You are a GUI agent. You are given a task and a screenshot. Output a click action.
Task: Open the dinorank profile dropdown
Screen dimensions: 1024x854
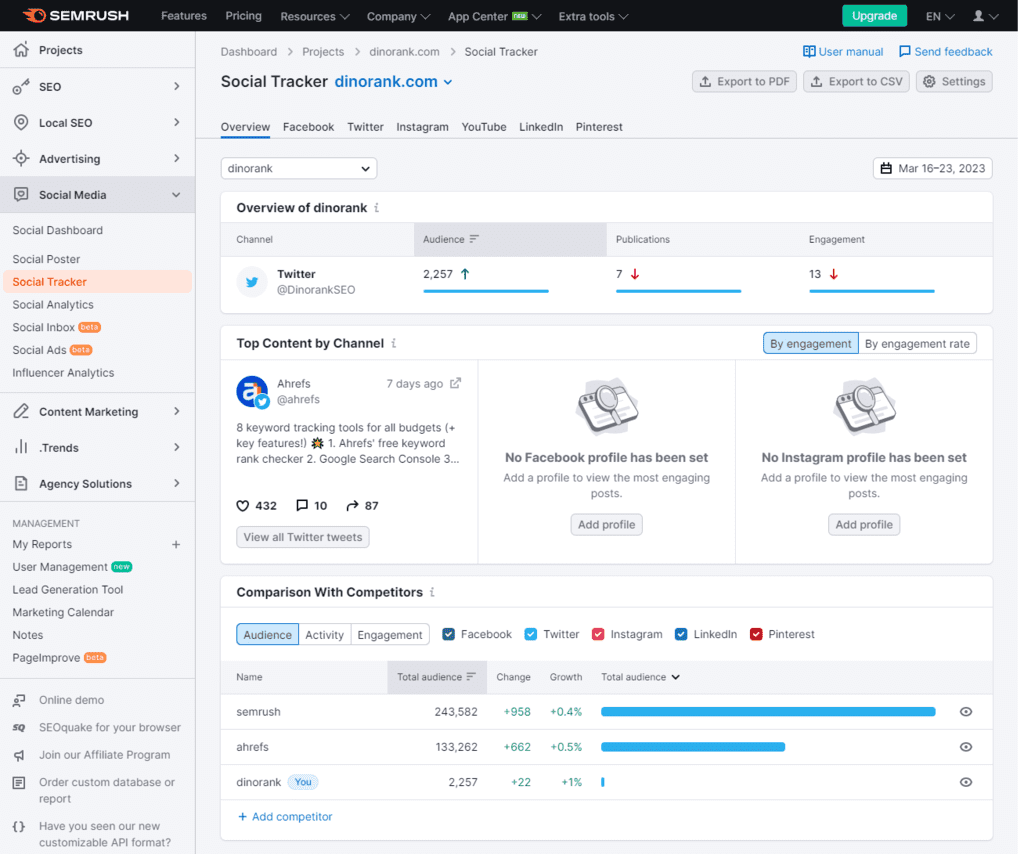click(x=298, y=168)
